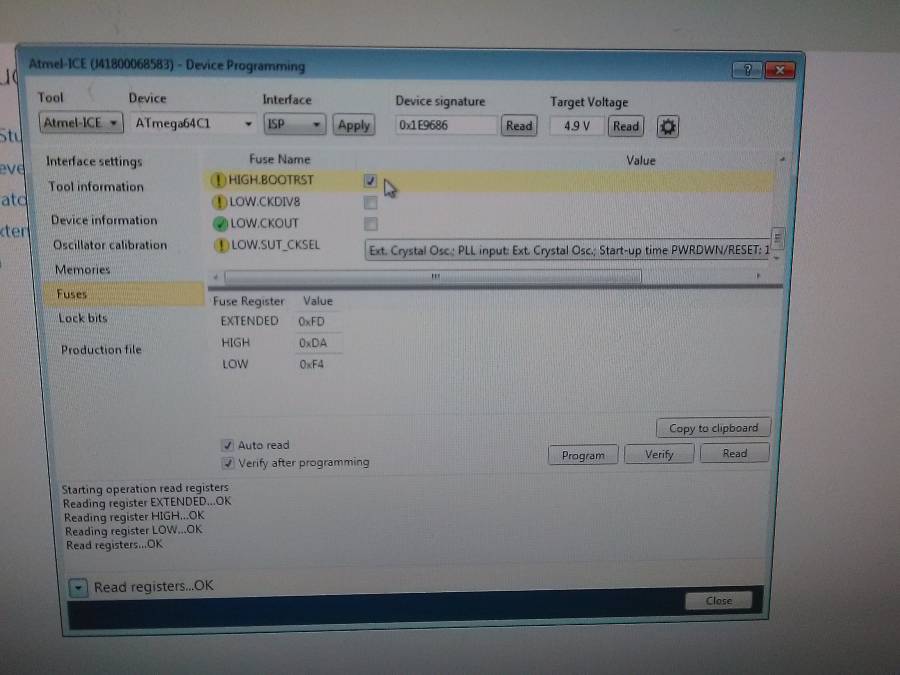Viewport: 900px width, 675px height.
Task: Click the HIGH.BOOTRST fuse name
Action: [271, 180]
